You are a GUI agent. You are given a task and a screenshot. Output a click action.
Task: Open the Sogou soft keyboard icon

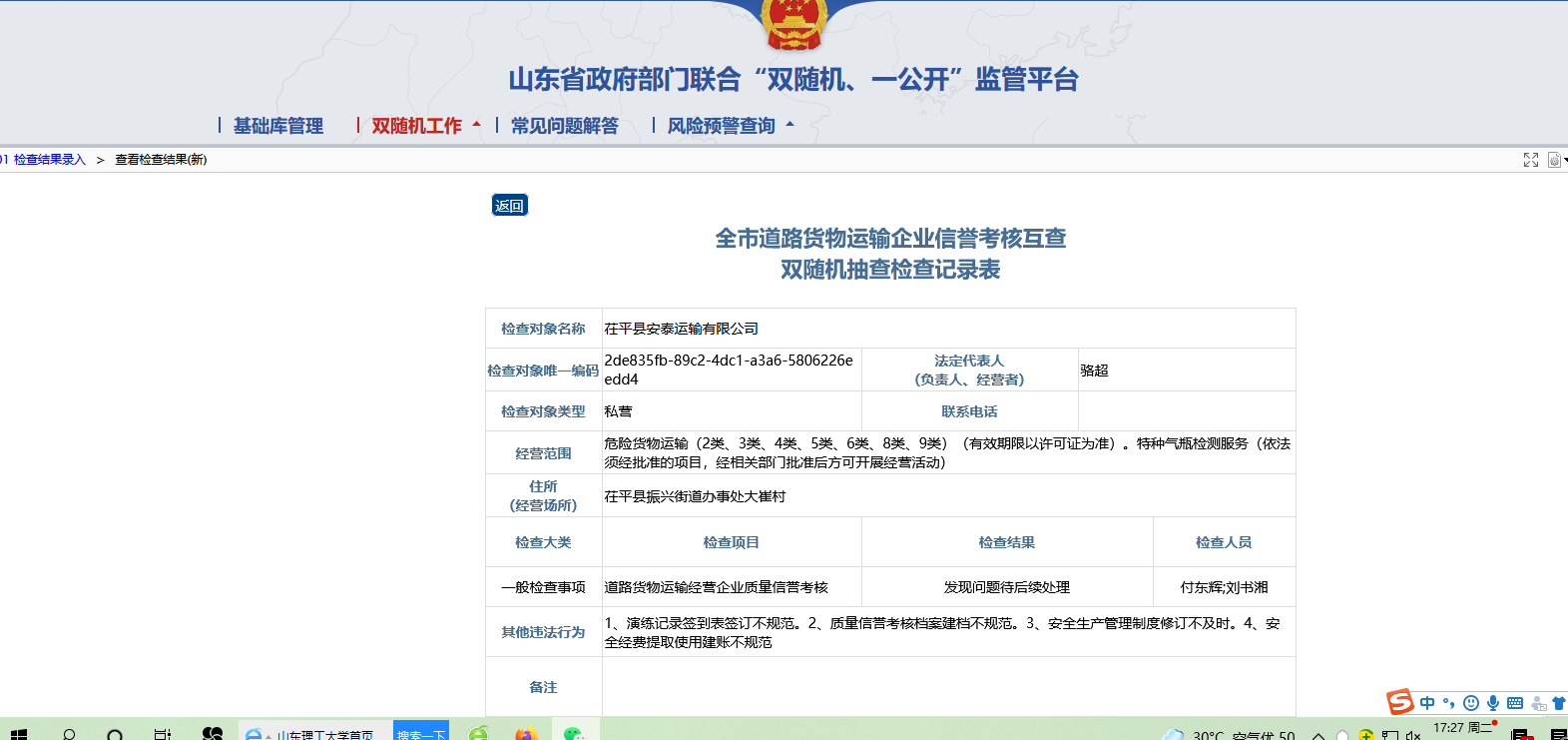tap(1514, 703)
